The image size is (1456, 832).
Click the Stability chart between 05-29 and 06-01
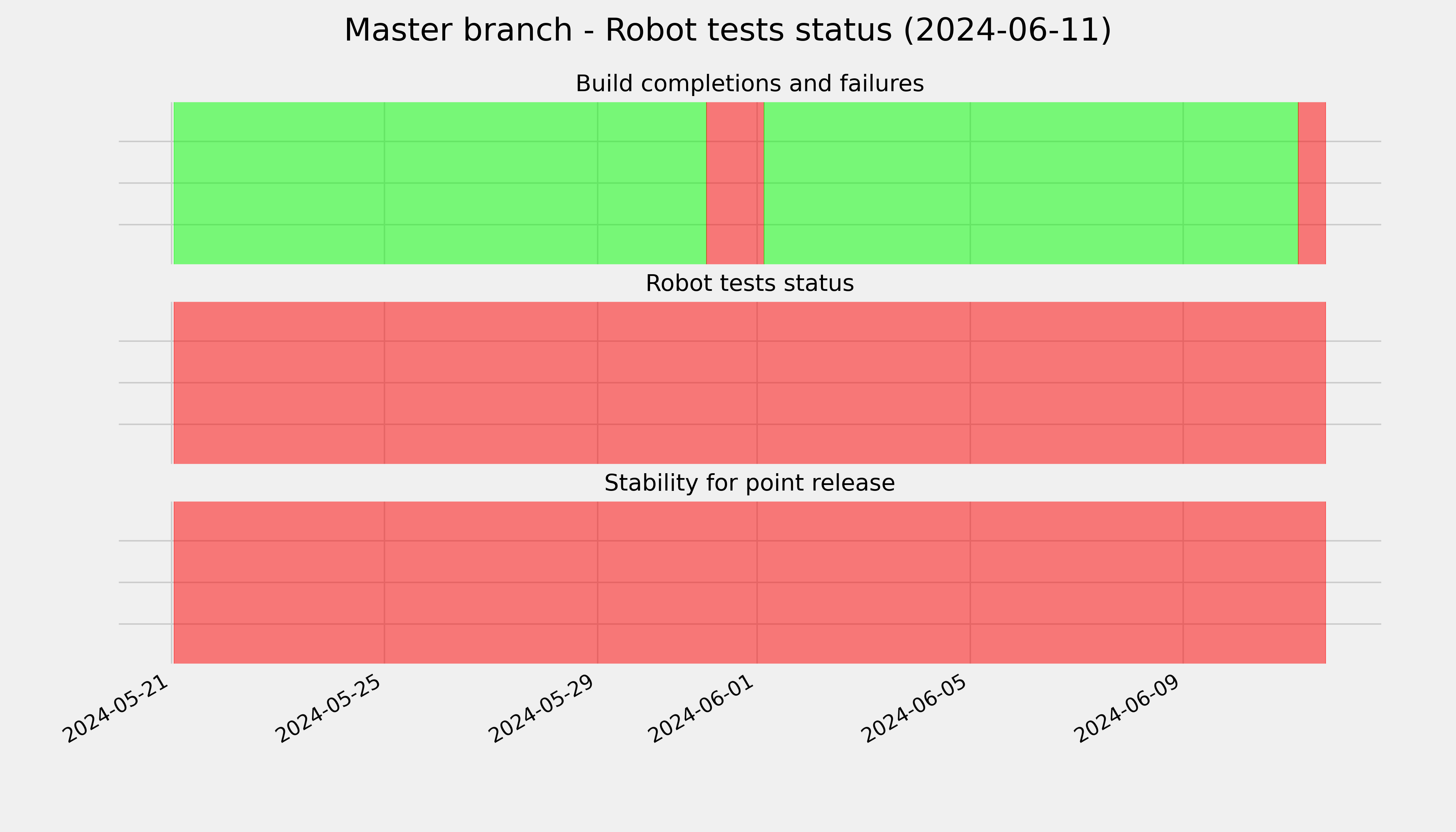[x=677, y=582]
